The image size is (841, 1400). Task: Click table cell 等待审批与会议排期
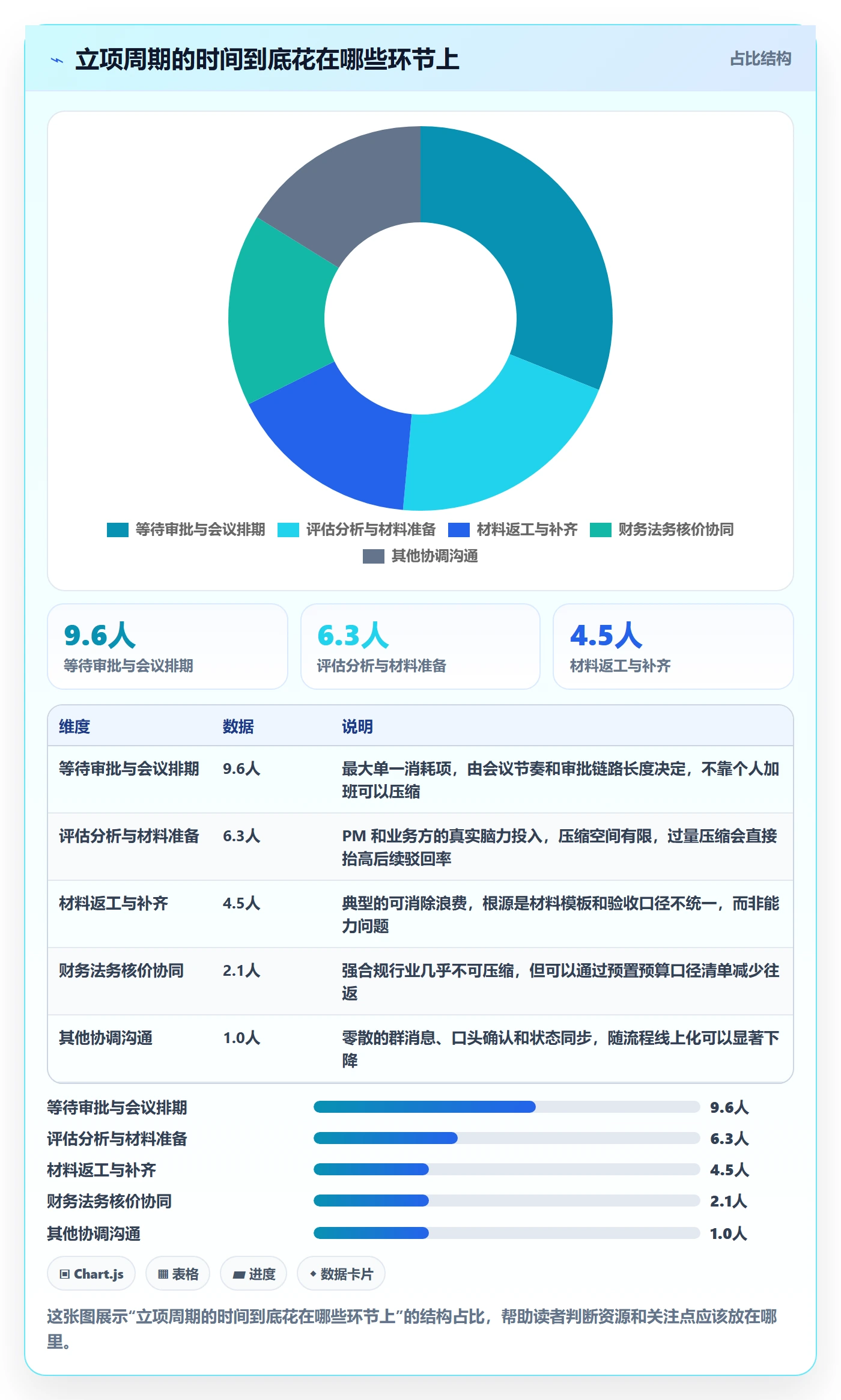click(129, 768)
